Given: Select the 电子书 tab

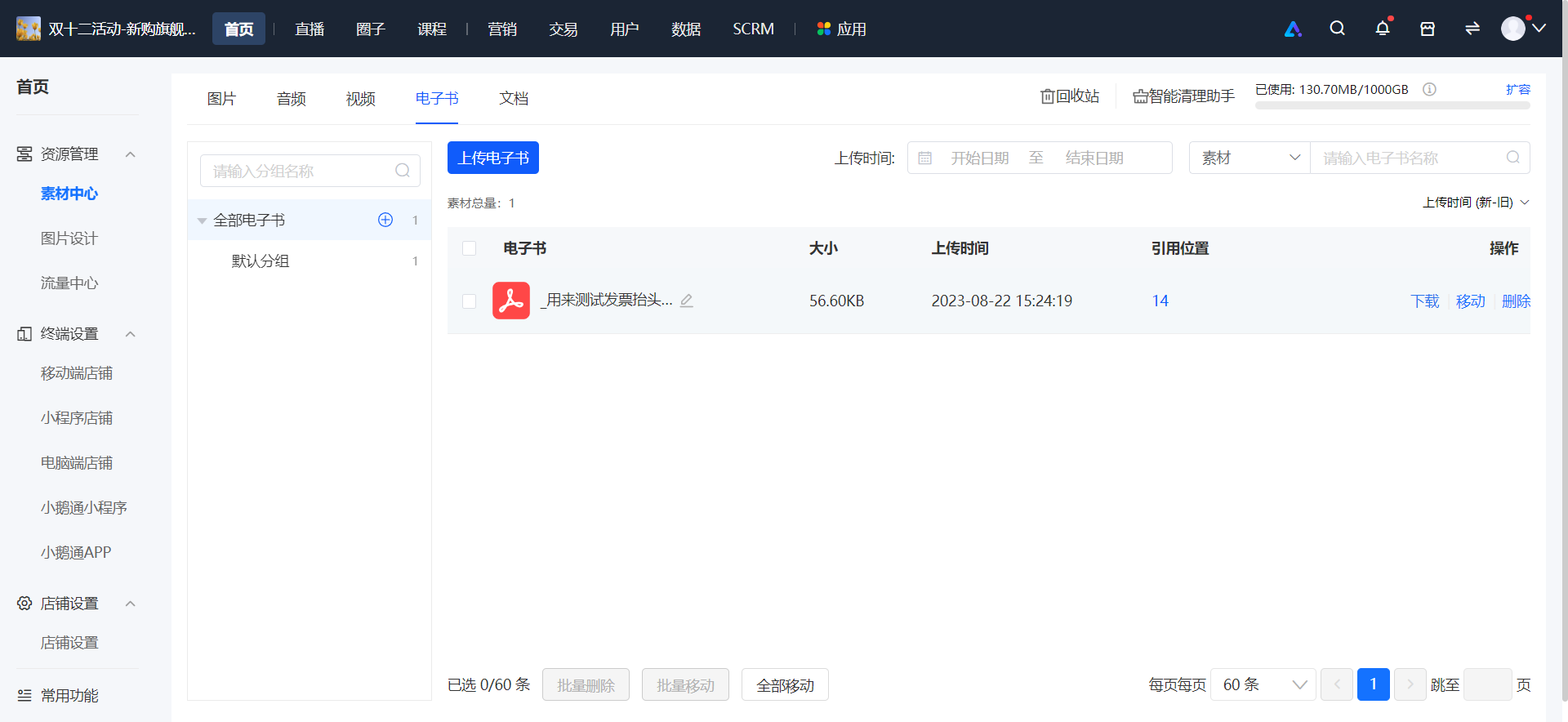Looking at the screenshot, I should pyautogui.click(x=437, y=99).
